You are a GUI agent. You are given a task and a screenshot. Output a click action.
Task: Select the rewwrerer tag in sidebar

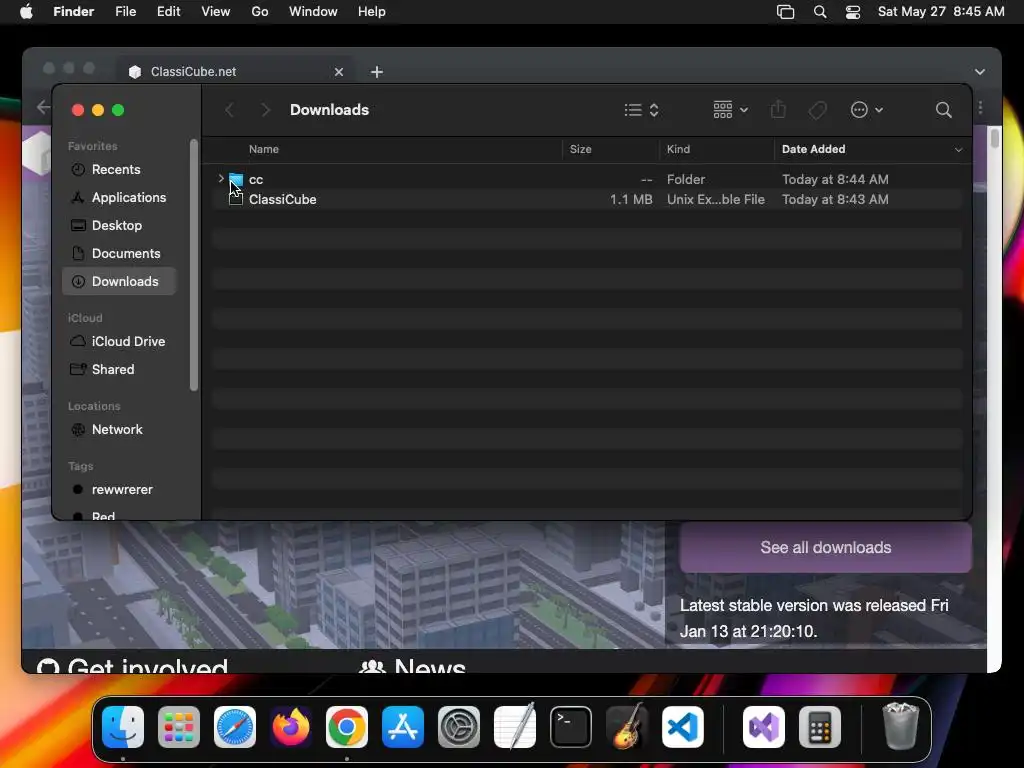tap(121, 490)
